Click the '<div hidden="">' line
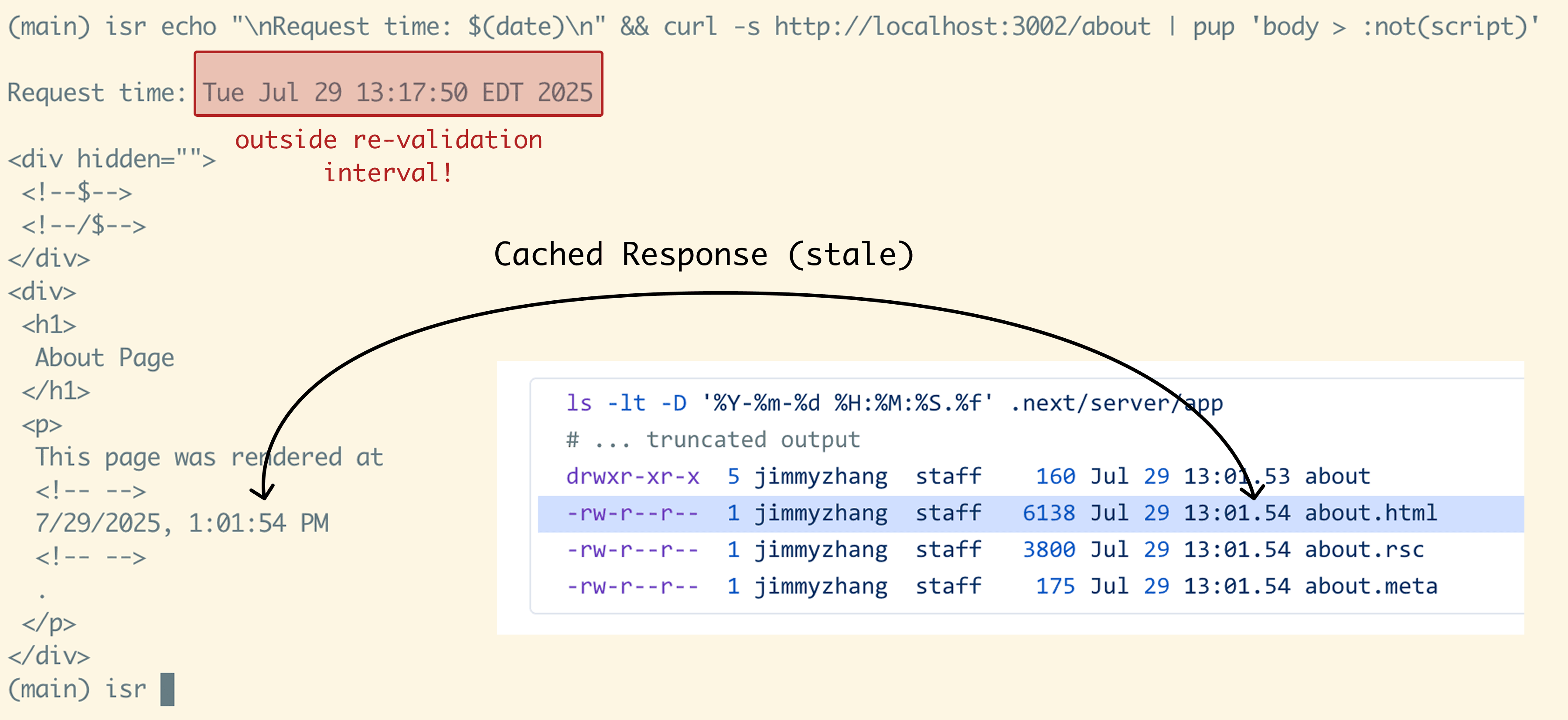The width and height of the screenshot is (1568, 720). (x=111, y=159)
